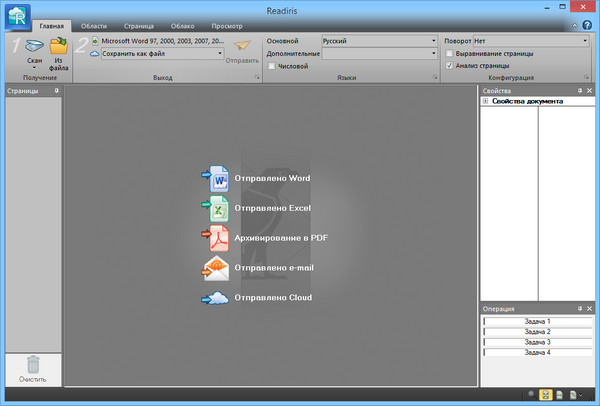This screenshot has width=600, height=406.
Task: Click the Отправлено Word icon
Action: (x=217, y=179)
